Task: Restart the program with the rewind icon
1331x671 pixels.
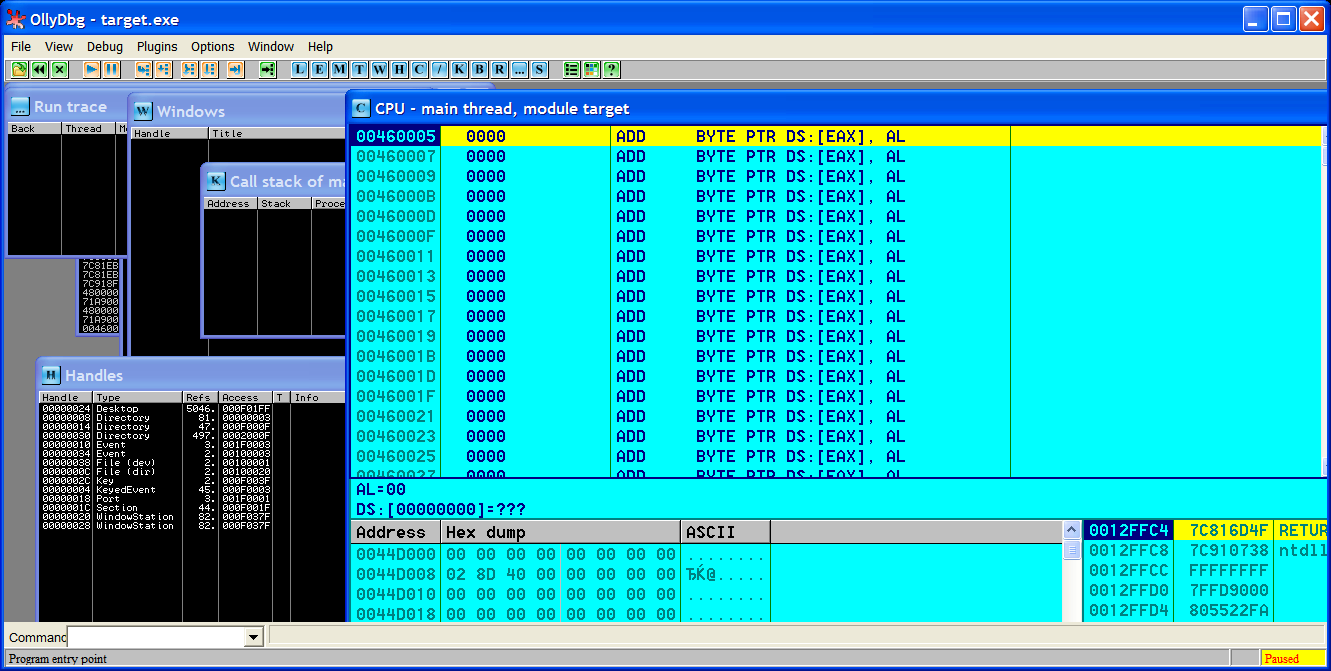Action: pos(39,69)
